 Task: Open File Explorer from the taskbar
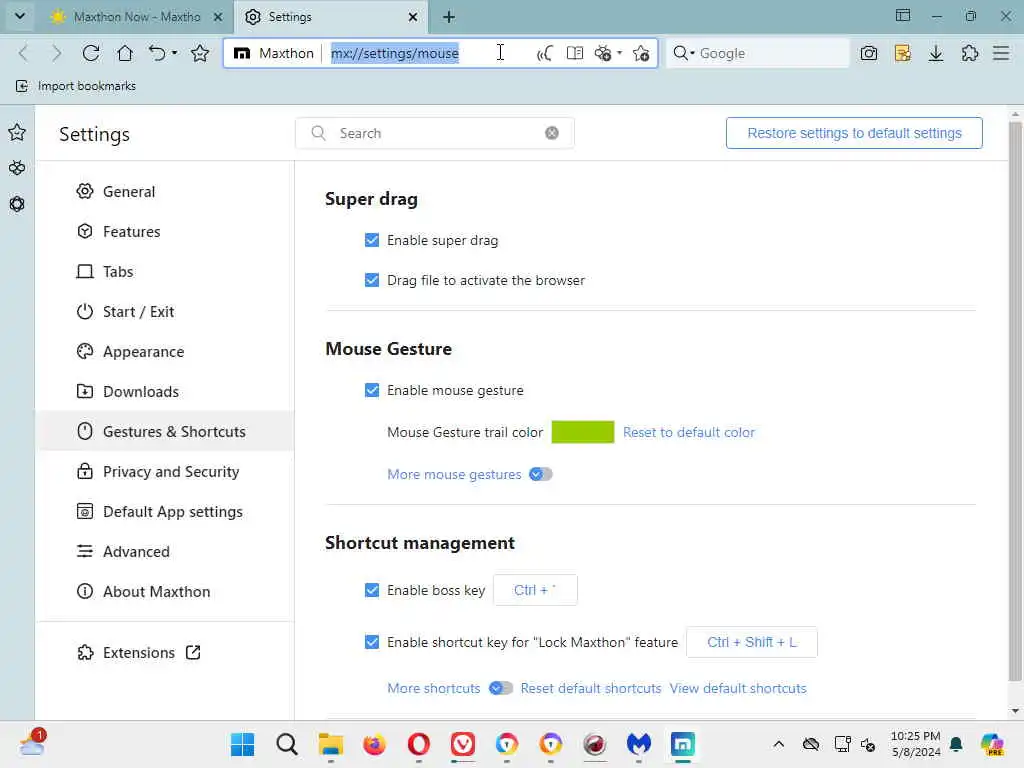[x=330, y=744]
